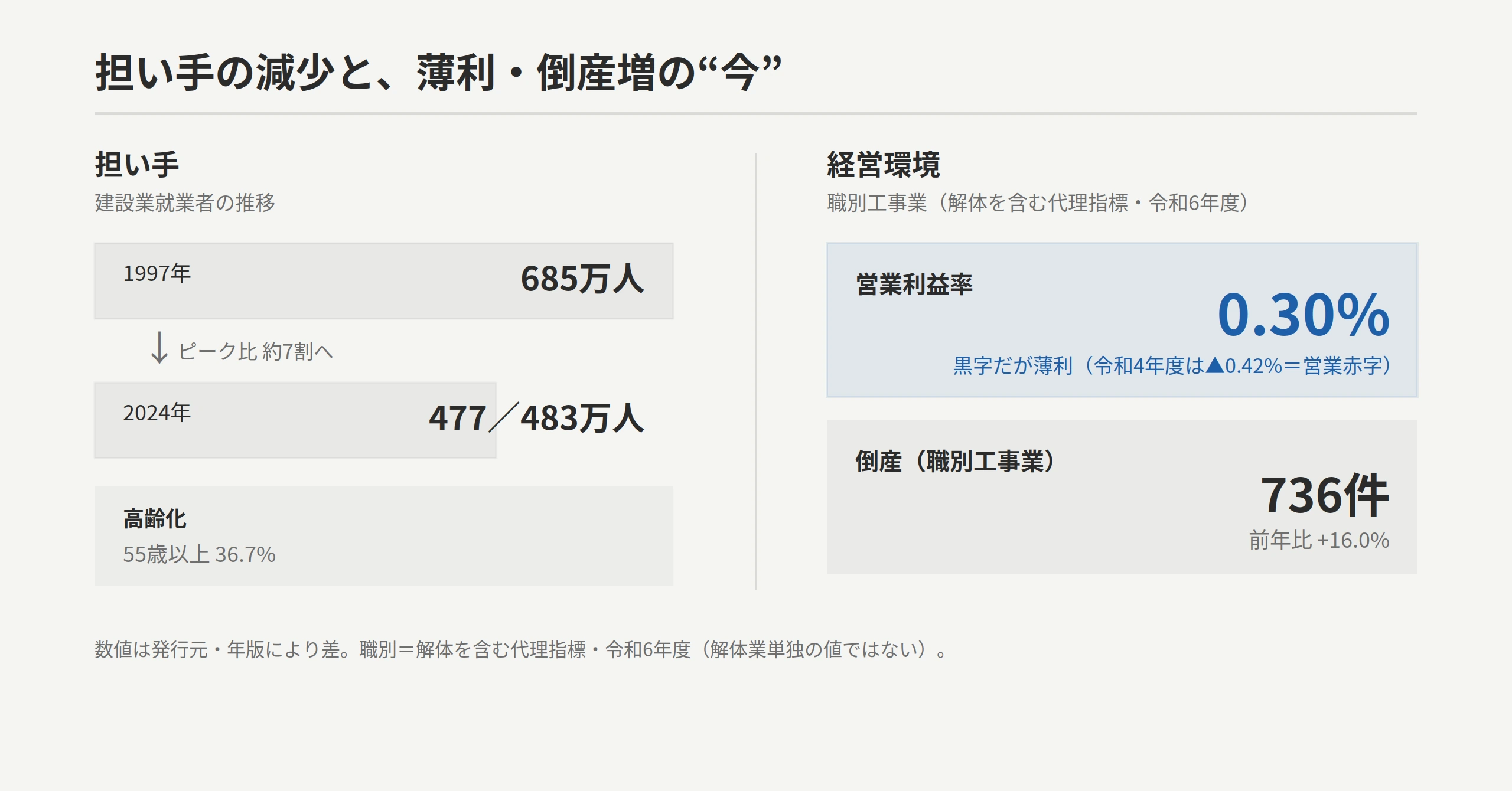Select the 高齢化 heading
The height and width of the screenshot is (791, 1512).
pyautogui.click(x=155, y=519)
